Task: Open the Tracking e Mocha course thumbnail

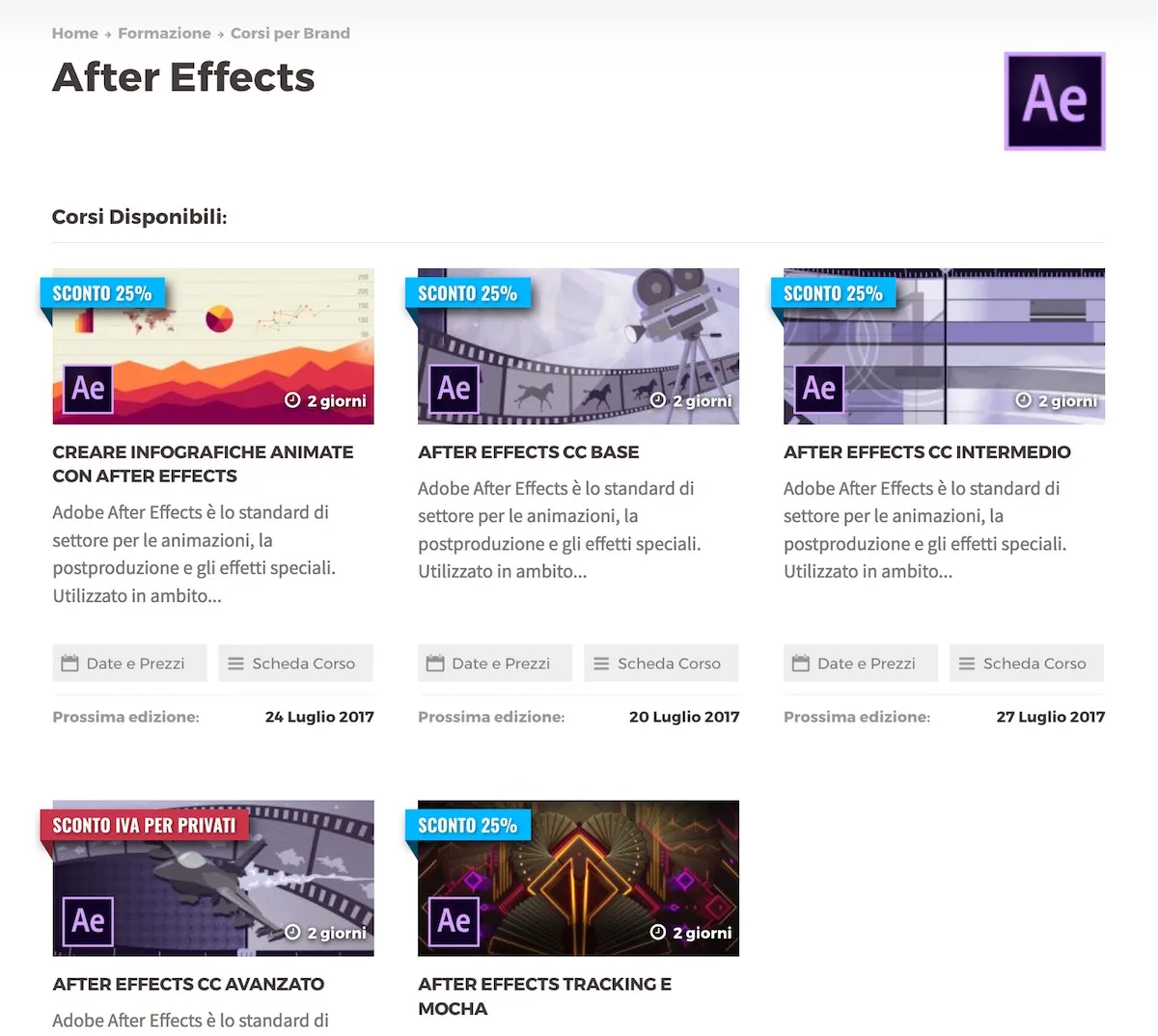Action: point(577,878)
